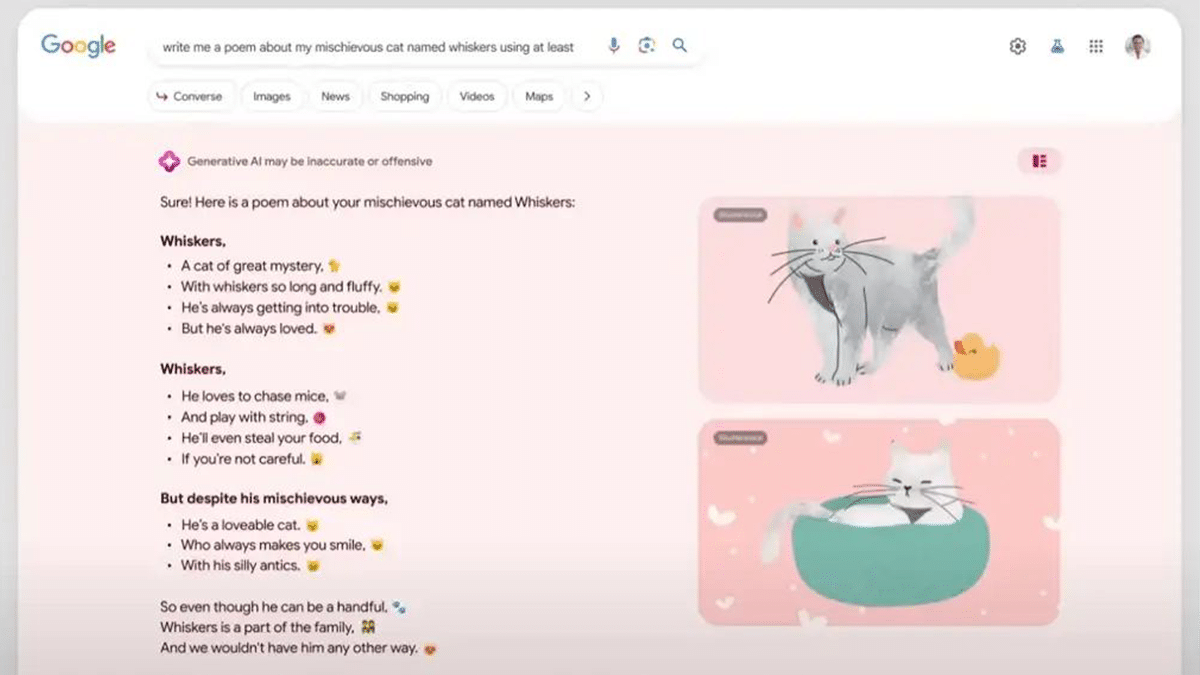Screen dimensions: 1200x675
Task: Select the Converse chip
Action: pyautogui.click(x=192, y=97)
